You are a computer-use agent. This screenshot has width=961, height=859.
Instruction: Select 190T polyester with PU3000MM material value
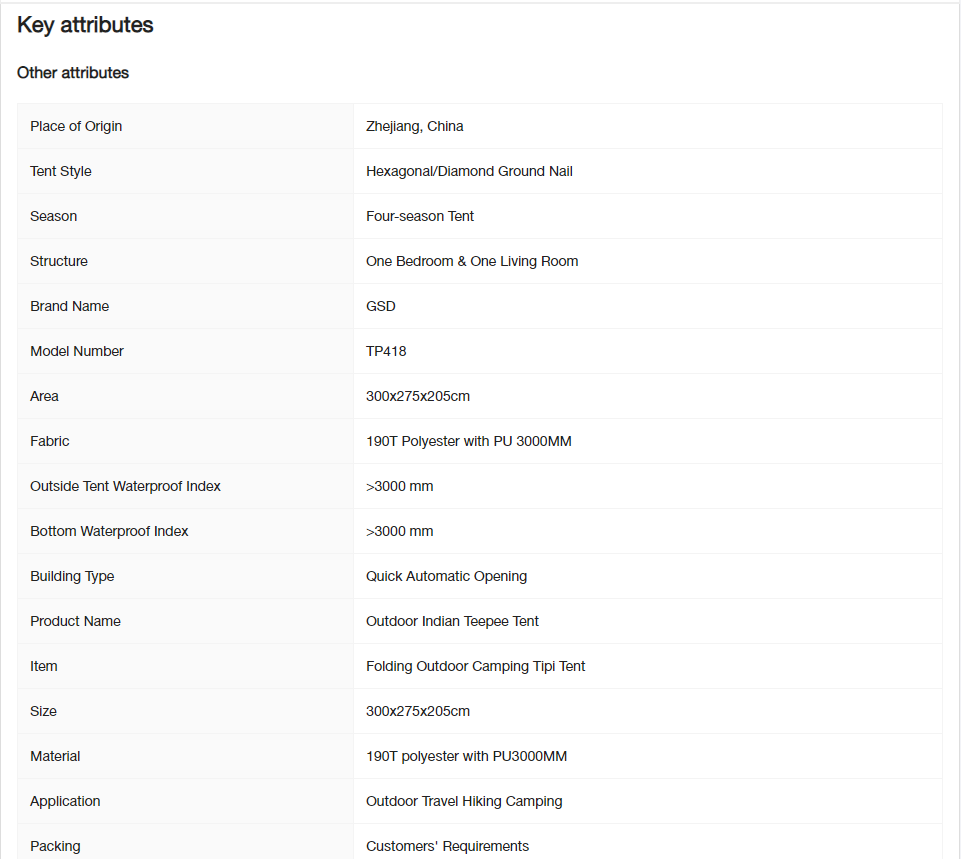pyautogui.click(x=466, y=757)
